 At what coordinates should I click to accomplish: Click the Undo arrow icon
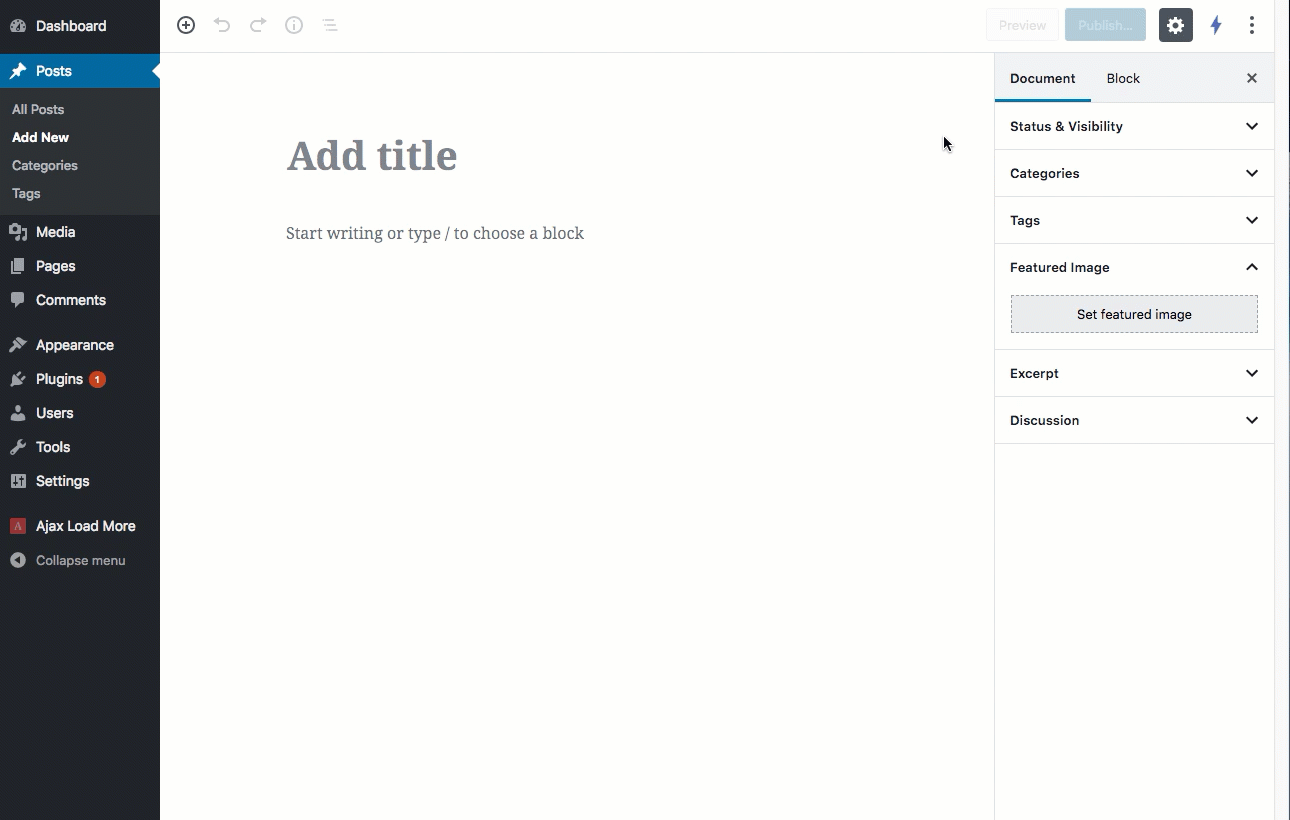click(x=222, y=25)
